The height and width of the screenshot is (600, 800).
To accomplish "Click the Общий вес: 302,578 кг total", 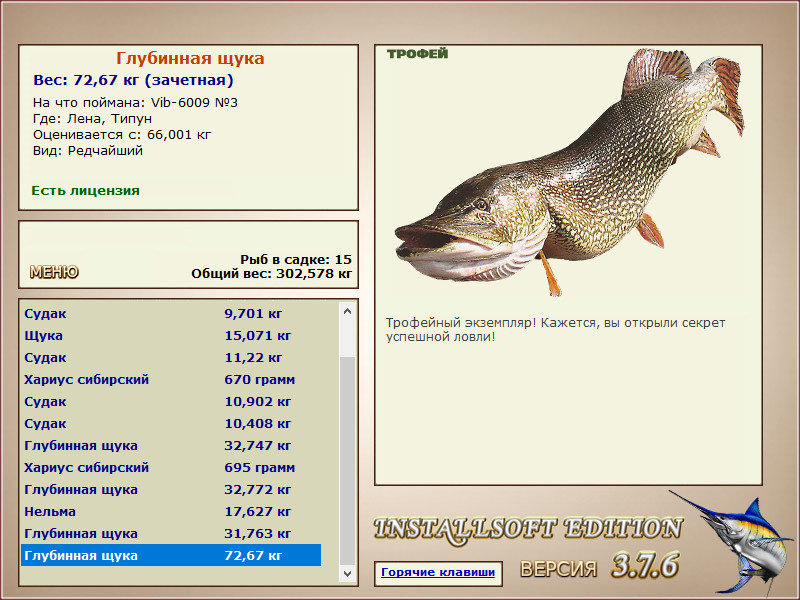I will (x=271, y=274).
